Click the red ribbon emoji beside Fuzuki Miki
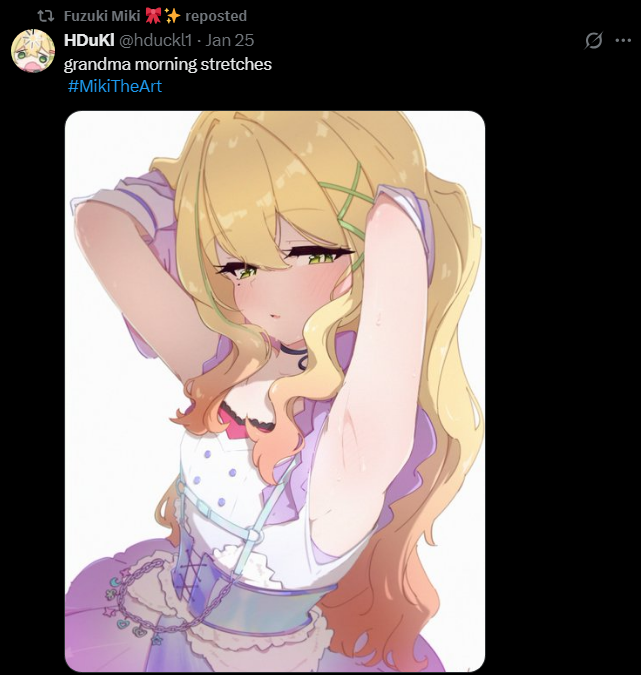The height and width of the screenshot is (675, 641). click(153, 16)
